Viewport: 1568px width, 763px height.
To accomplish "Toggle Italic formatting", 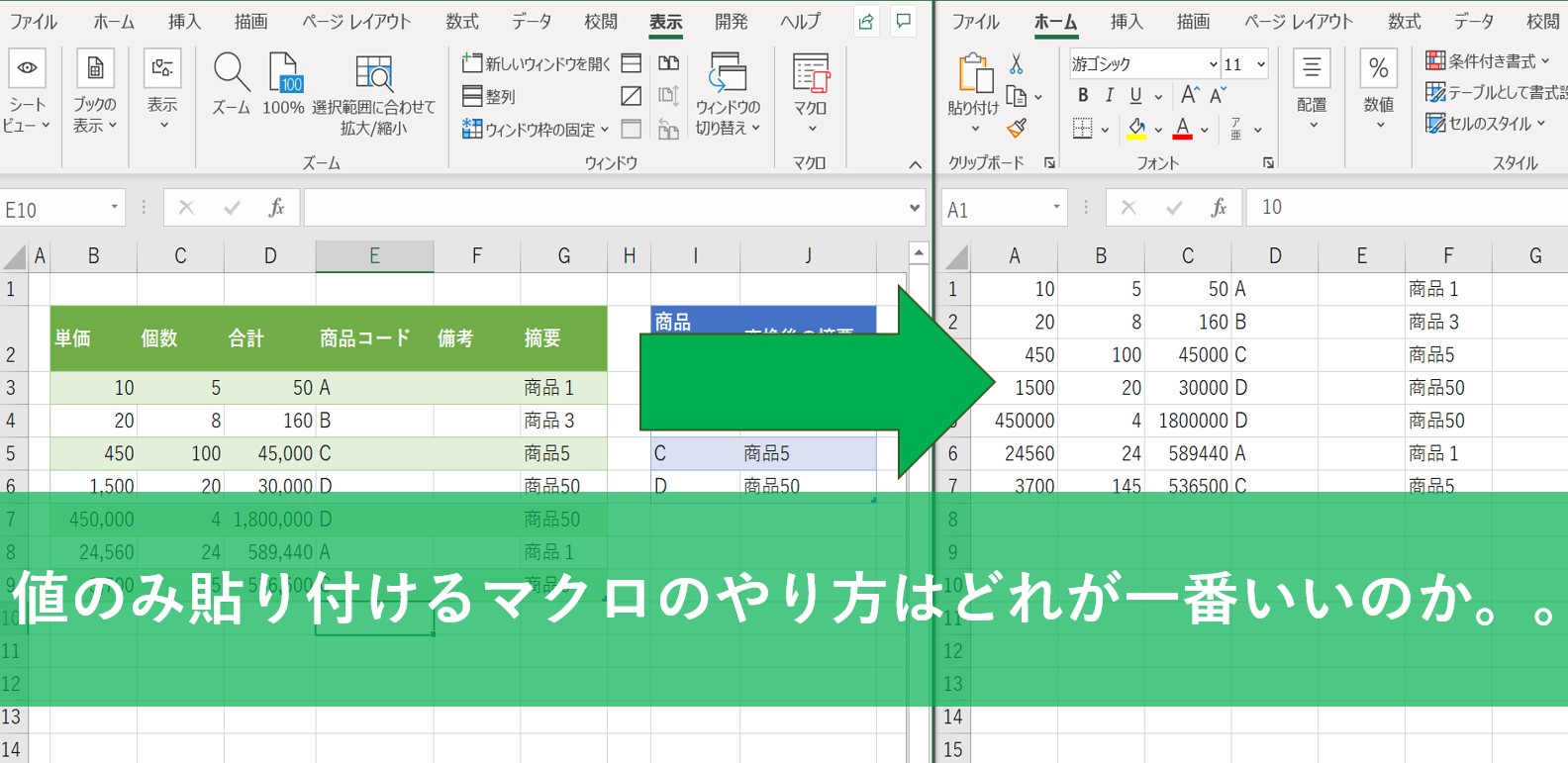I will [x=1110, y=95].
